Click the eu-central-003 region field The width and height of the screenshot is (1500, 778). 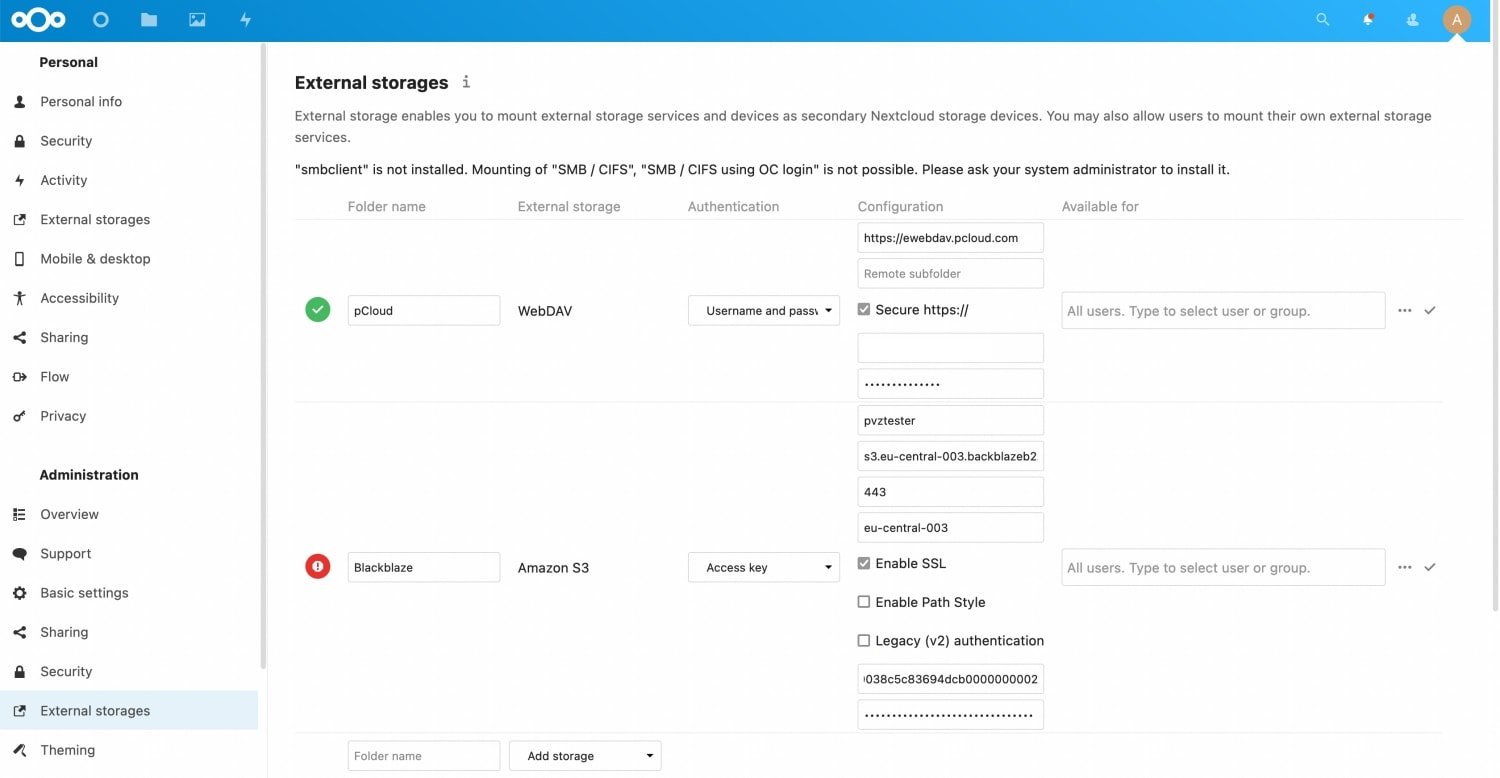point(951,528)
